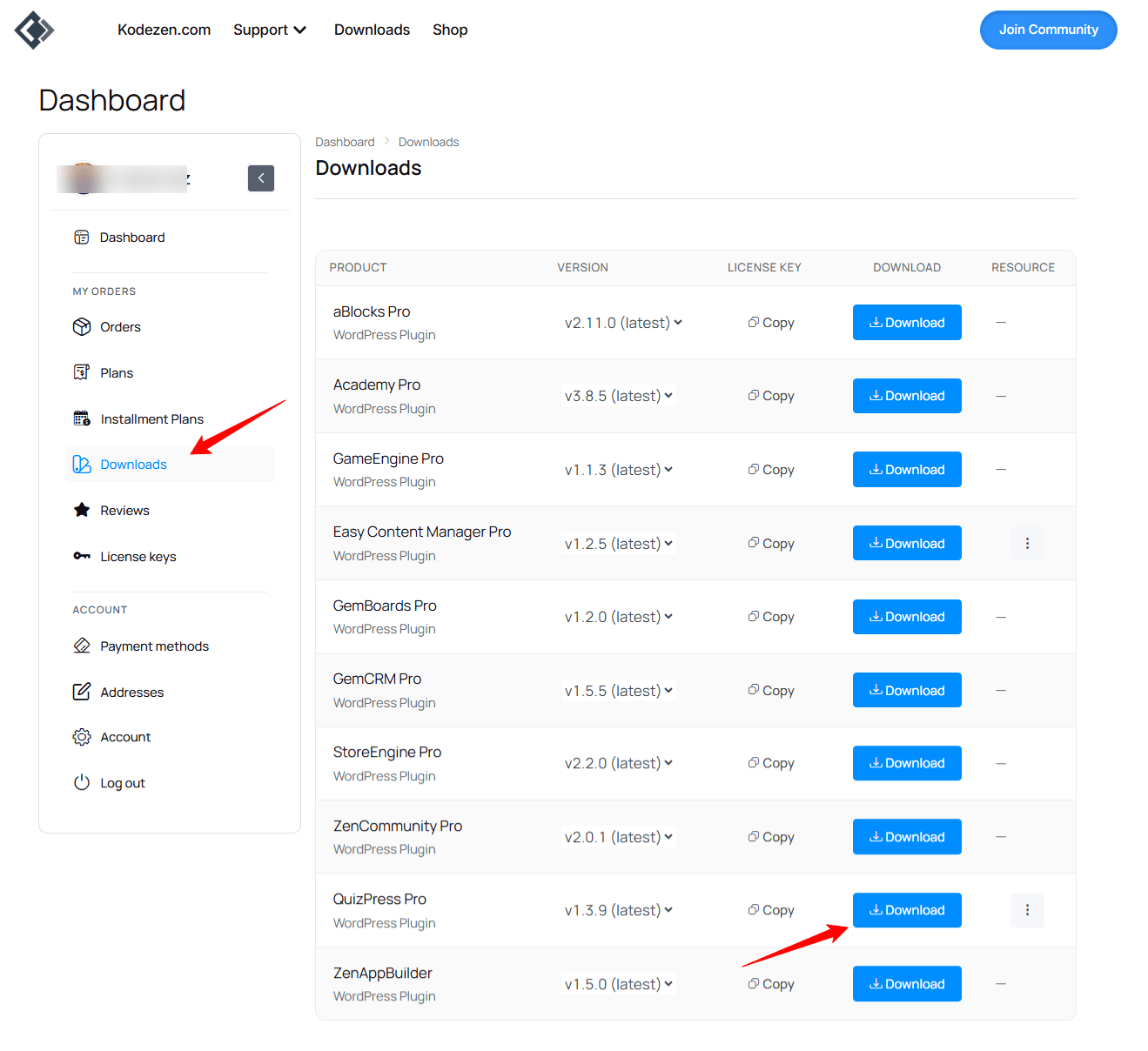
Task: Copy license key for GemBoards Pro
Action: 771,617
